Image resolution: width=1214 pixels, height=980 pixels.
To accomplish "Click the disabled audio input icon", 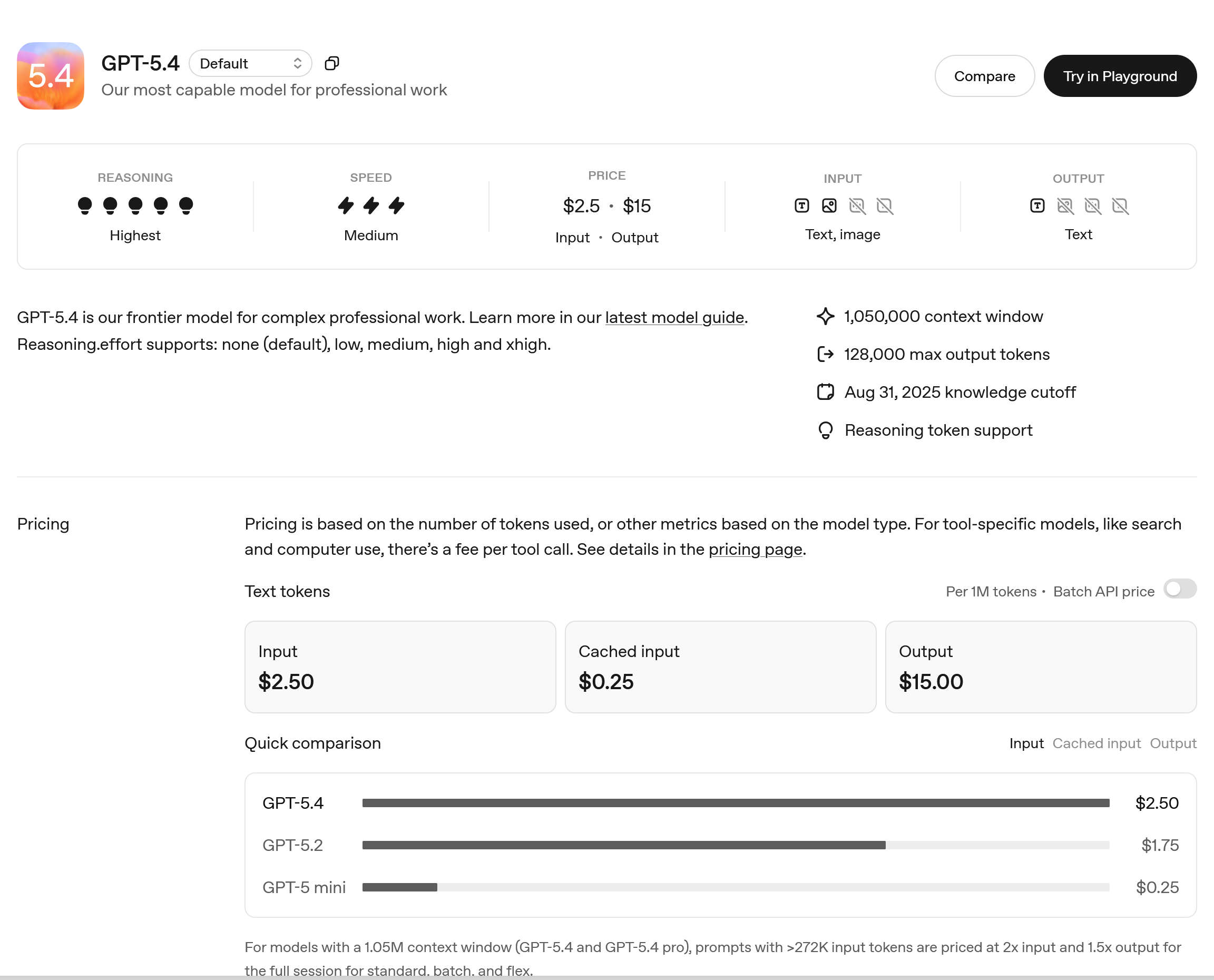I will point(857,206).
